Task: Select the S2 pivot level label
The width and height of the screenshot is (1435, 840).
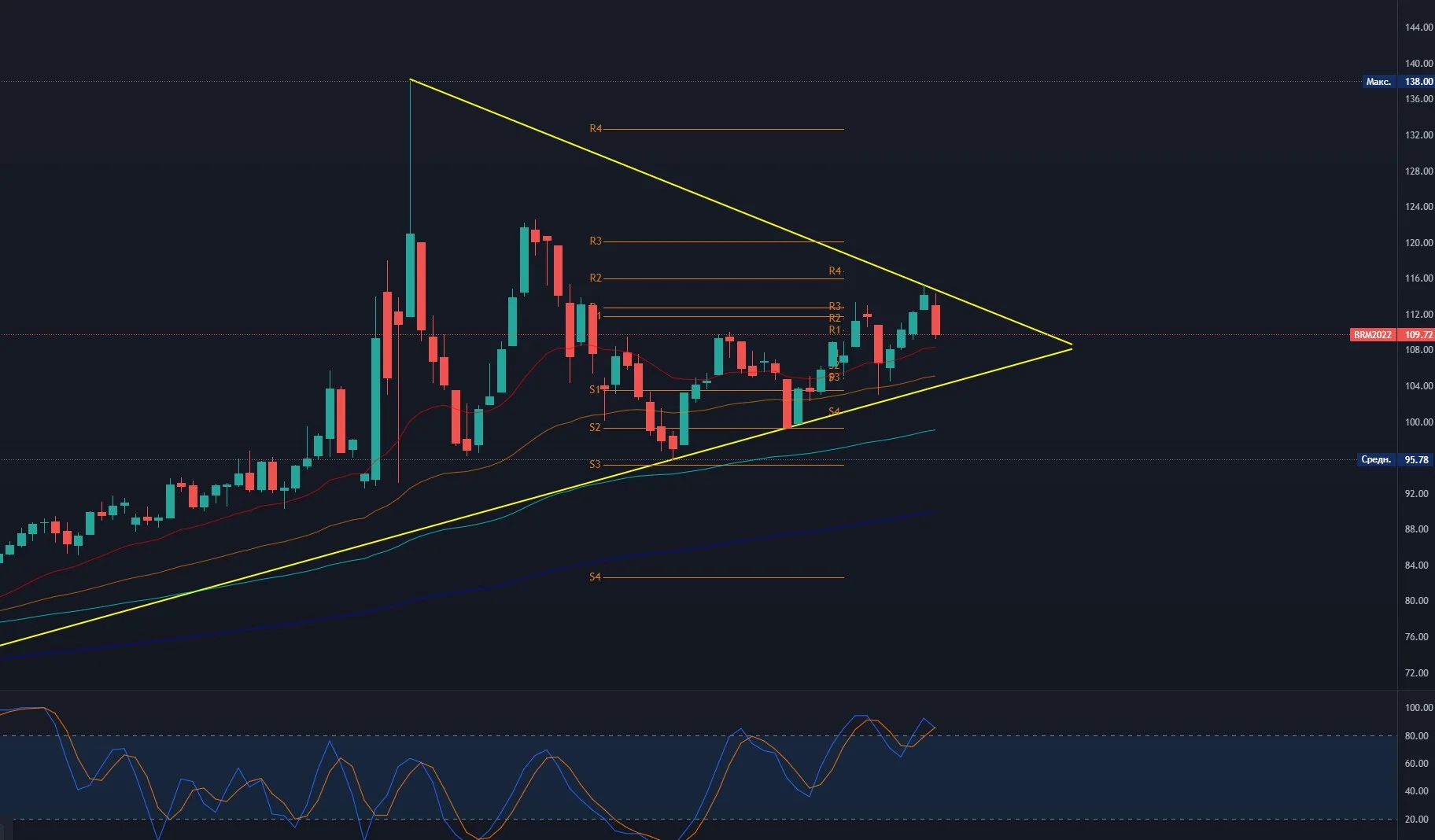Action: (x=595, y=428)
